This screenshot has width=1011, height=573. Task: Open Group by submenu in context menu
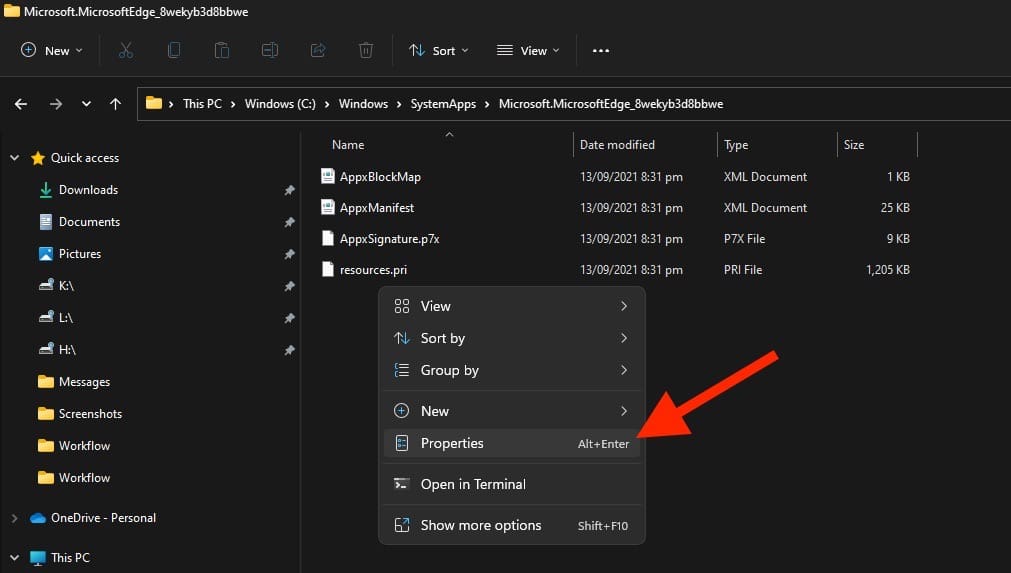[x=511, y=370]
